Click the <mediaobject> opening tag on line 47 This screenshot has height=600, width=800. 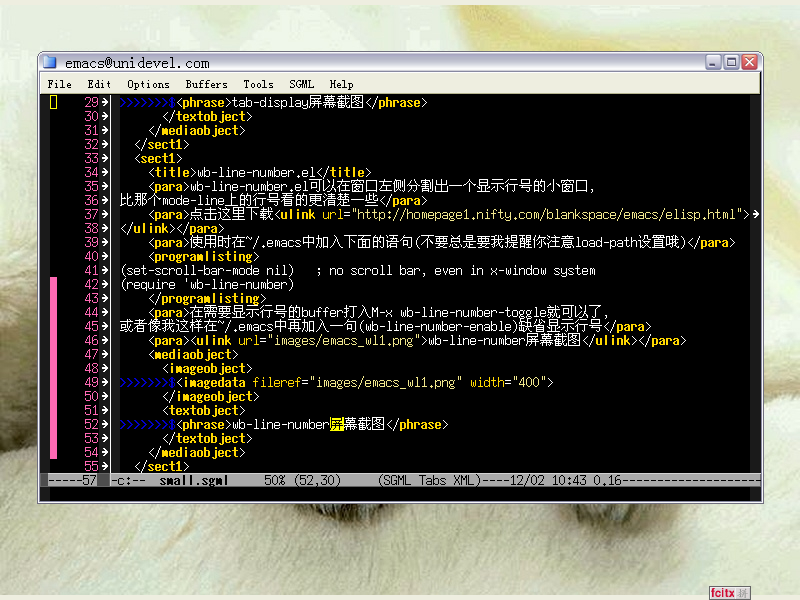tap(193, 355)
